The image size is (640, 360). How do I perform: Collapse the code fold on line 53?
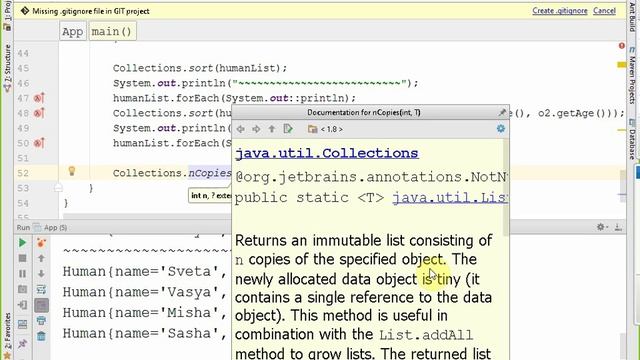58,188
